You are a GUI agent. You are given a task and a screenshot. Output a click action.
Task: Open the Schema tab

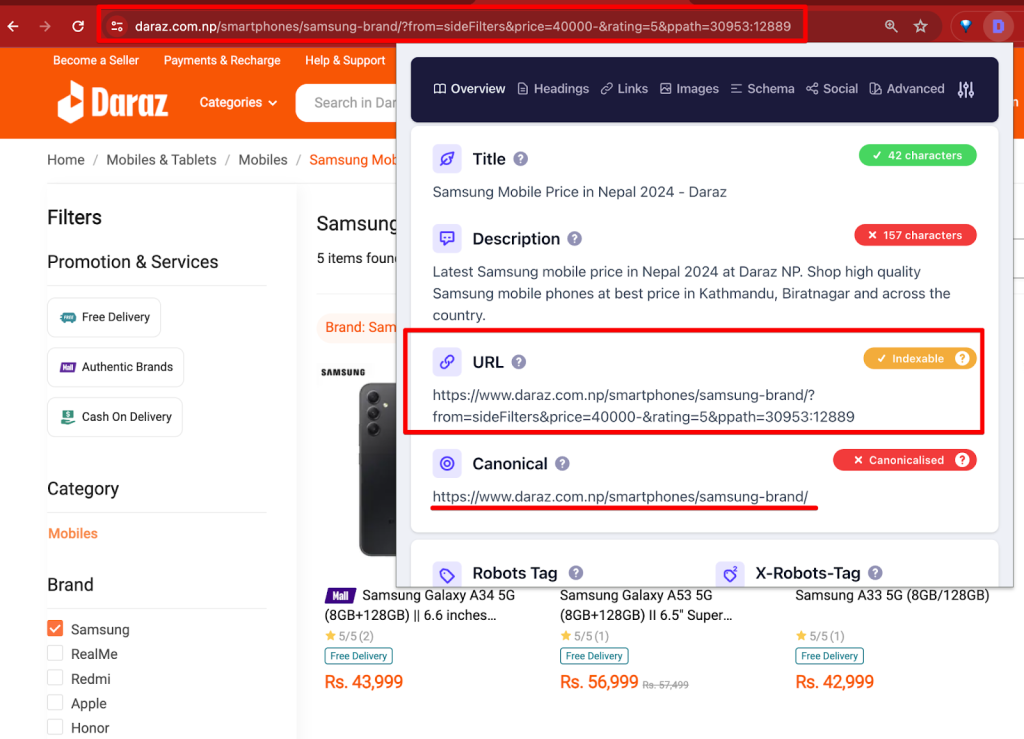762,89
